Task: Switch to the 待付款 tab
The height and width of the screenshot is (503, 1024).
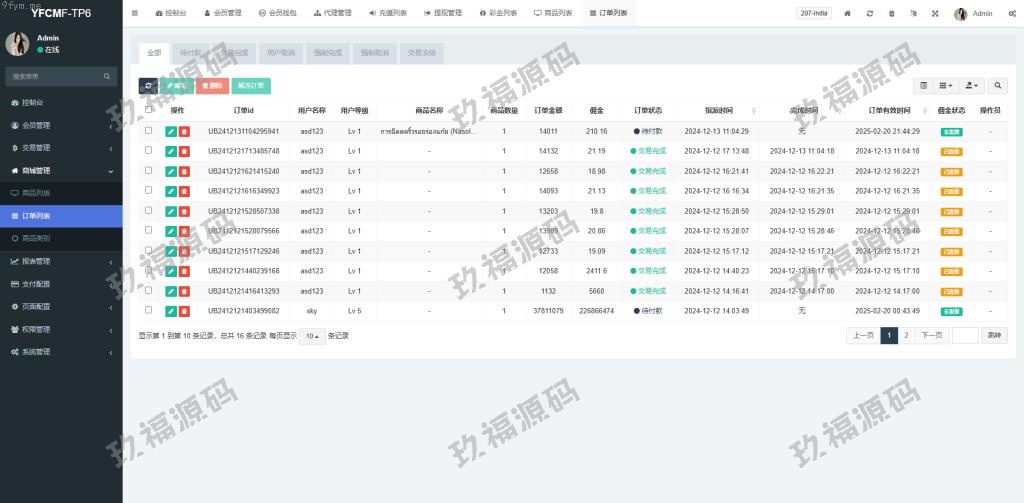Action: point(187,52)
